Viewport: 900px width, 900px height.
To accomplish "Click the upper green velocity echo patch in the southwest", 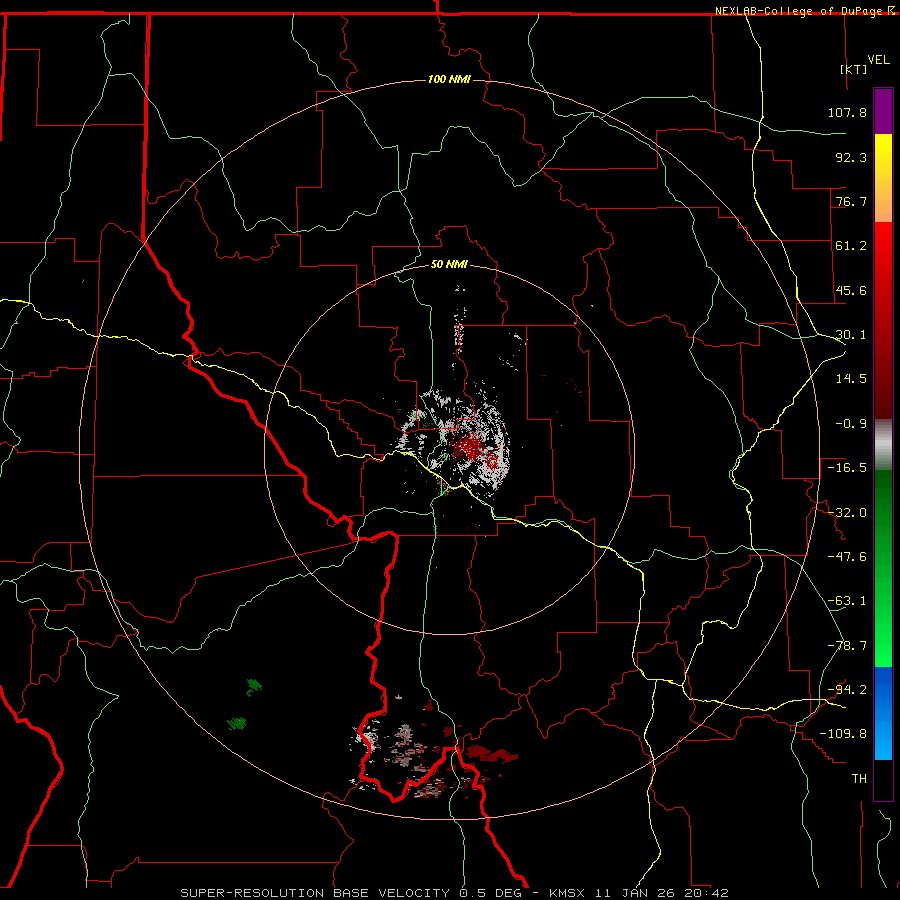I will click(253, 686).
